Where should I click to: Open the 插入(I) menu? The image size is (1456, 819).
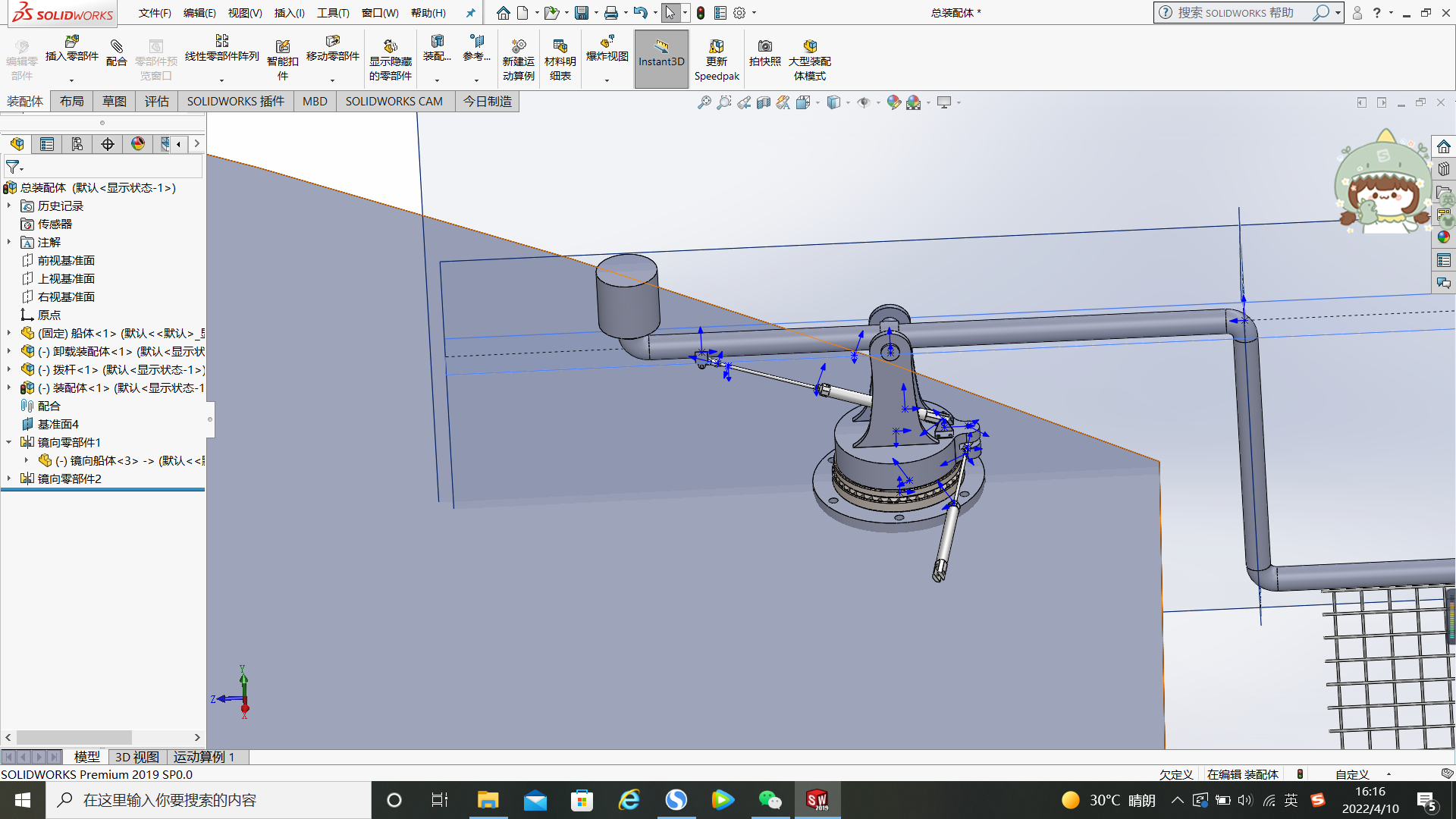(289, 13)
